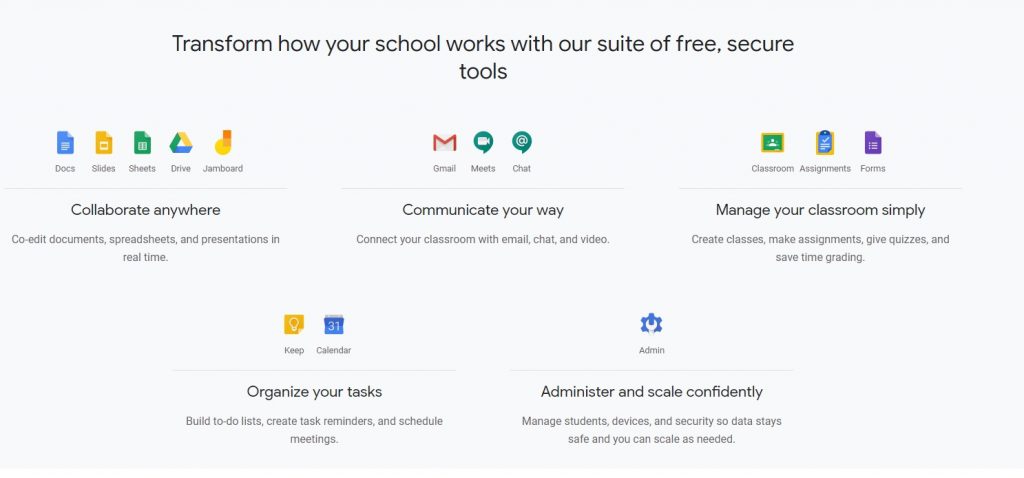Click the Meets video icon
Screen dimensions: 1024x478
click(483, 142)
